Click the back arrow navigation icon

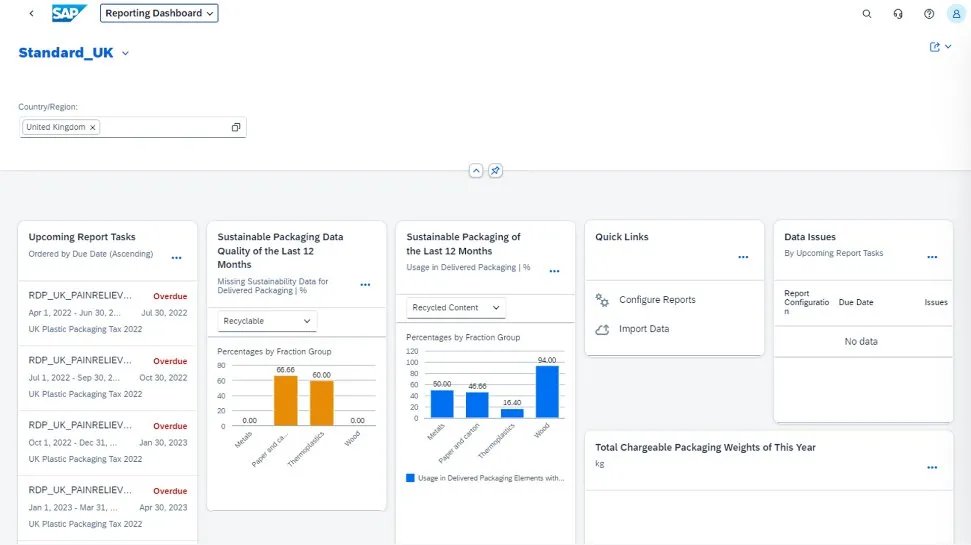[x=31, y=14]
